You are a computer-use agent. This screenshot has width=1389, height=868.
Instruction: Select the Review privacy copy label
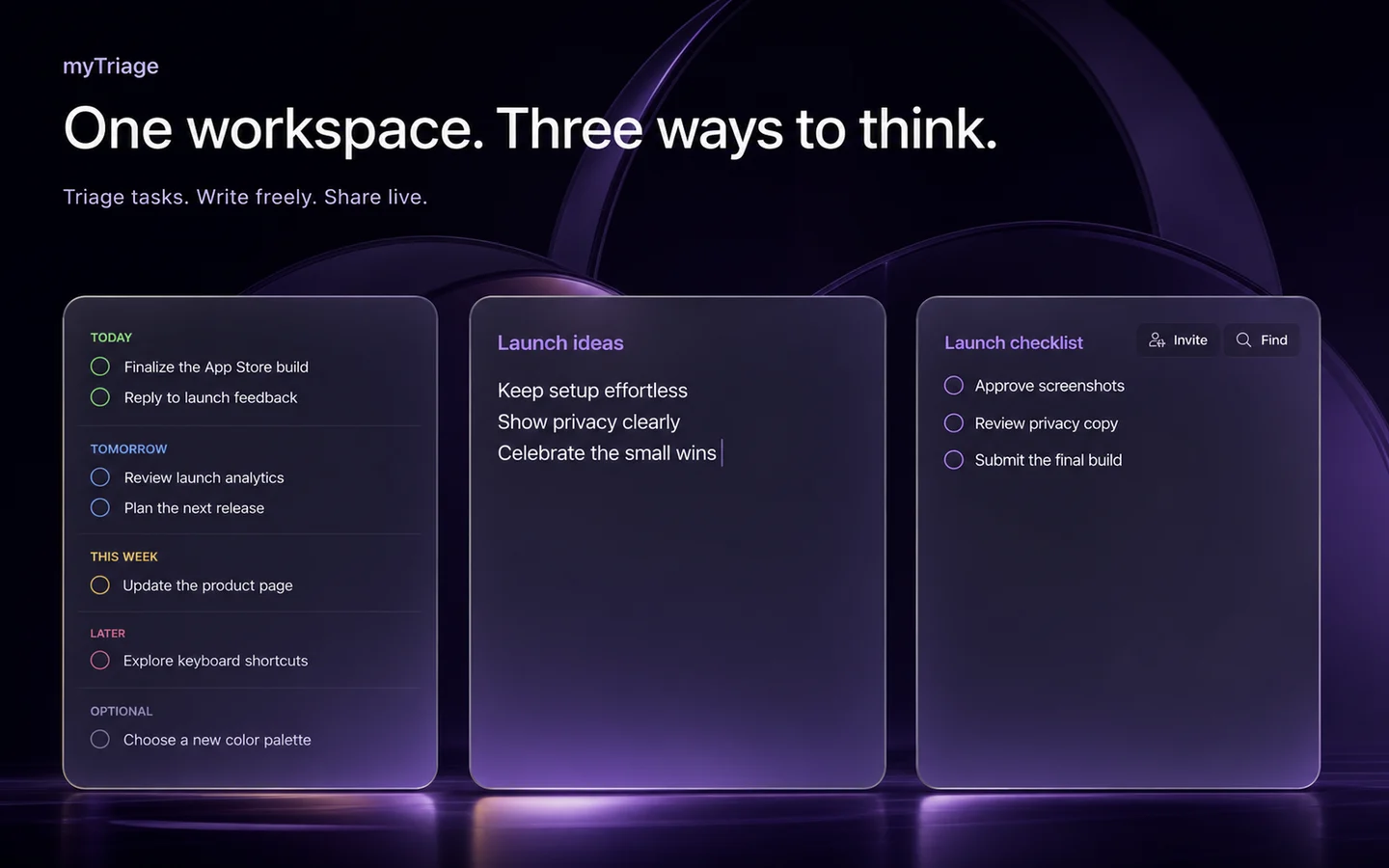point(1046,423)
